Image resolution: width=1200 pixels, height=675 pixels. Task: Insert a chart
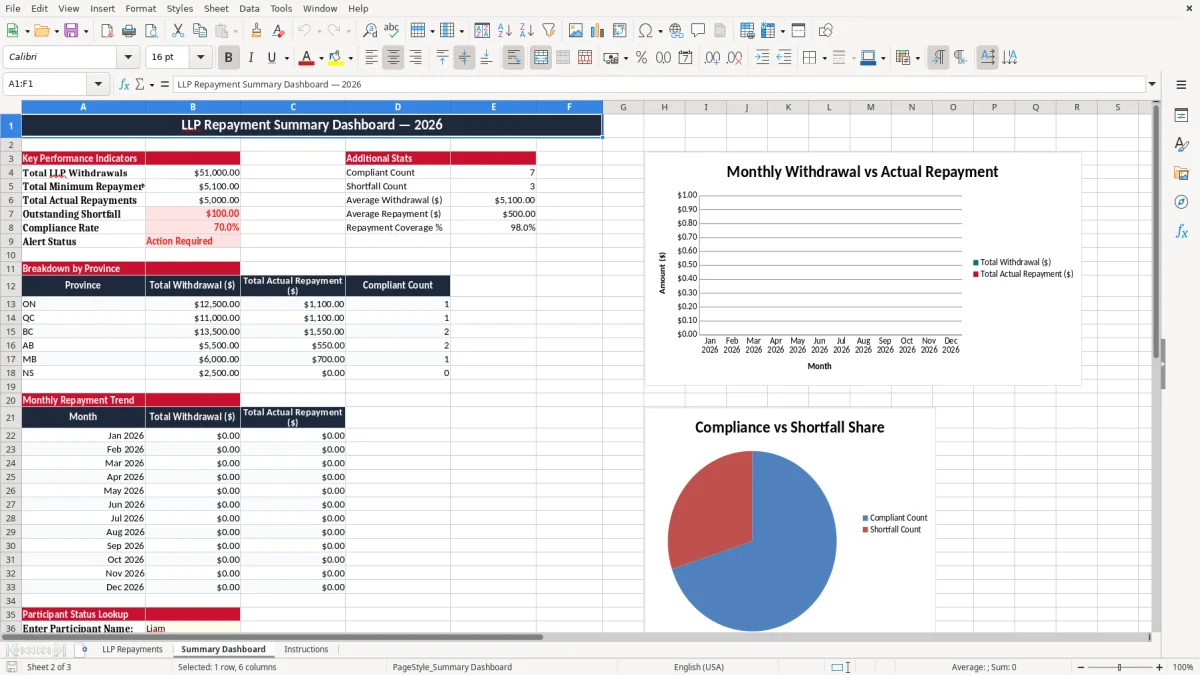click(598, 31)
